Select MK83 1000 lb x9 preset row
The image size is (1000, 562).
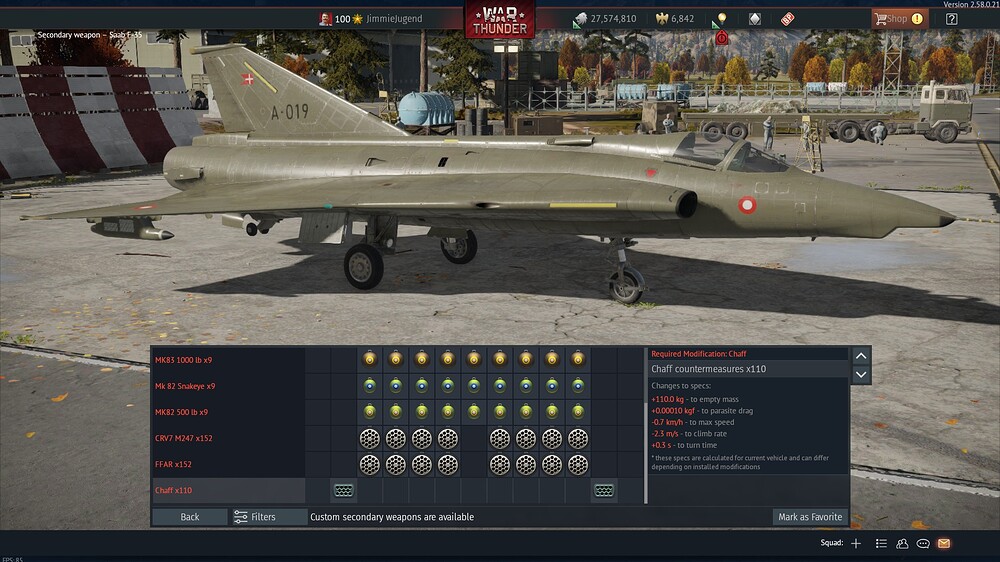pos(397,360)
